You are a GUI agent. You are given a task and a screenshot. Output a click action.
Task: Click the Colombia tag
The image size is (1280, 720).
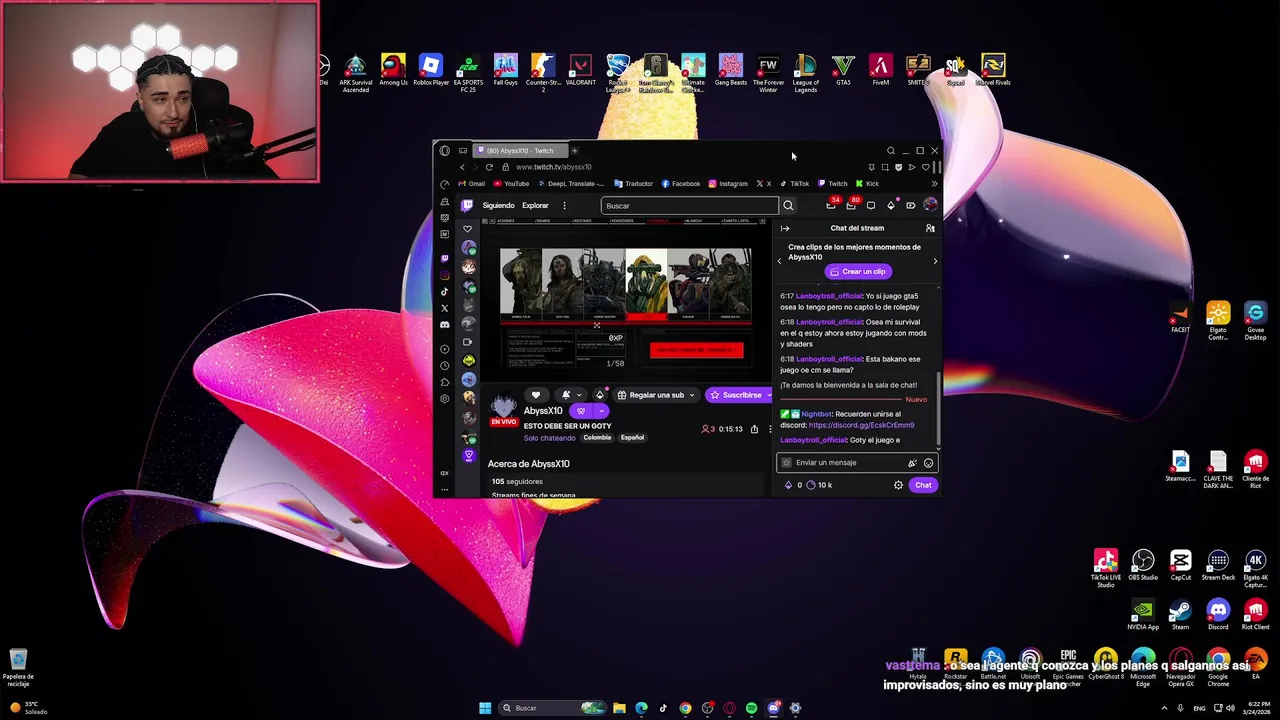(597, 438)
